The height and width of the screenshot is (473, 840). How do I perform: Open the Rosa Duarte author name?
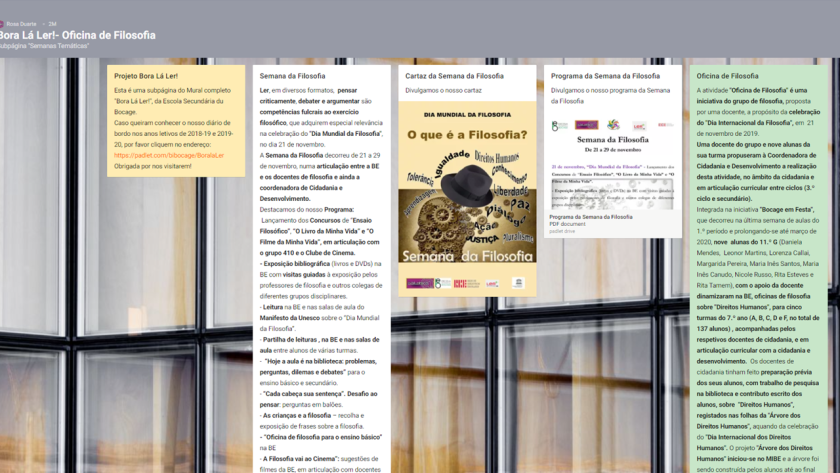point(20,23)
